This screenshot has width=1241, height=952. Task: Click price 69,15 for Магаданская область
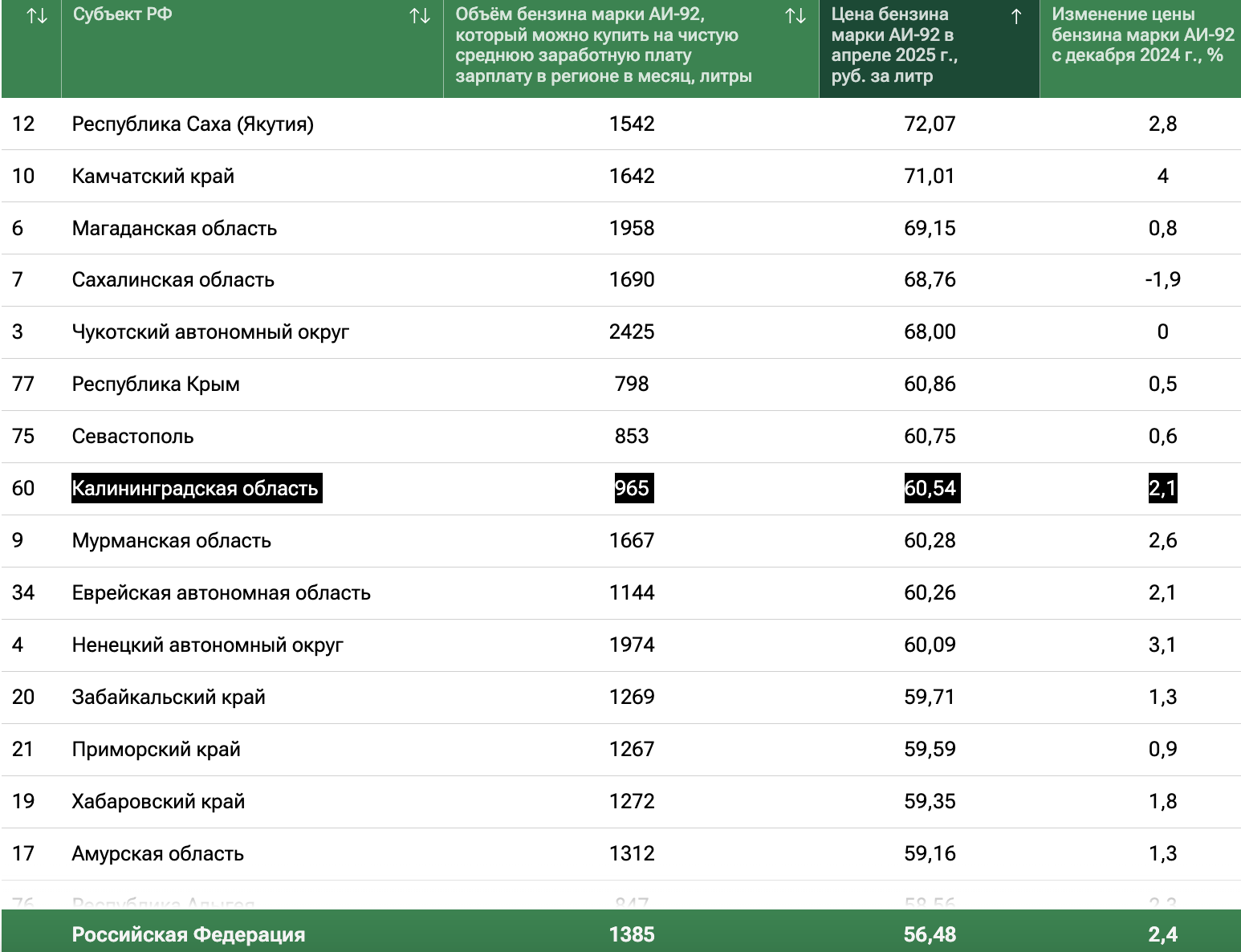930,229
